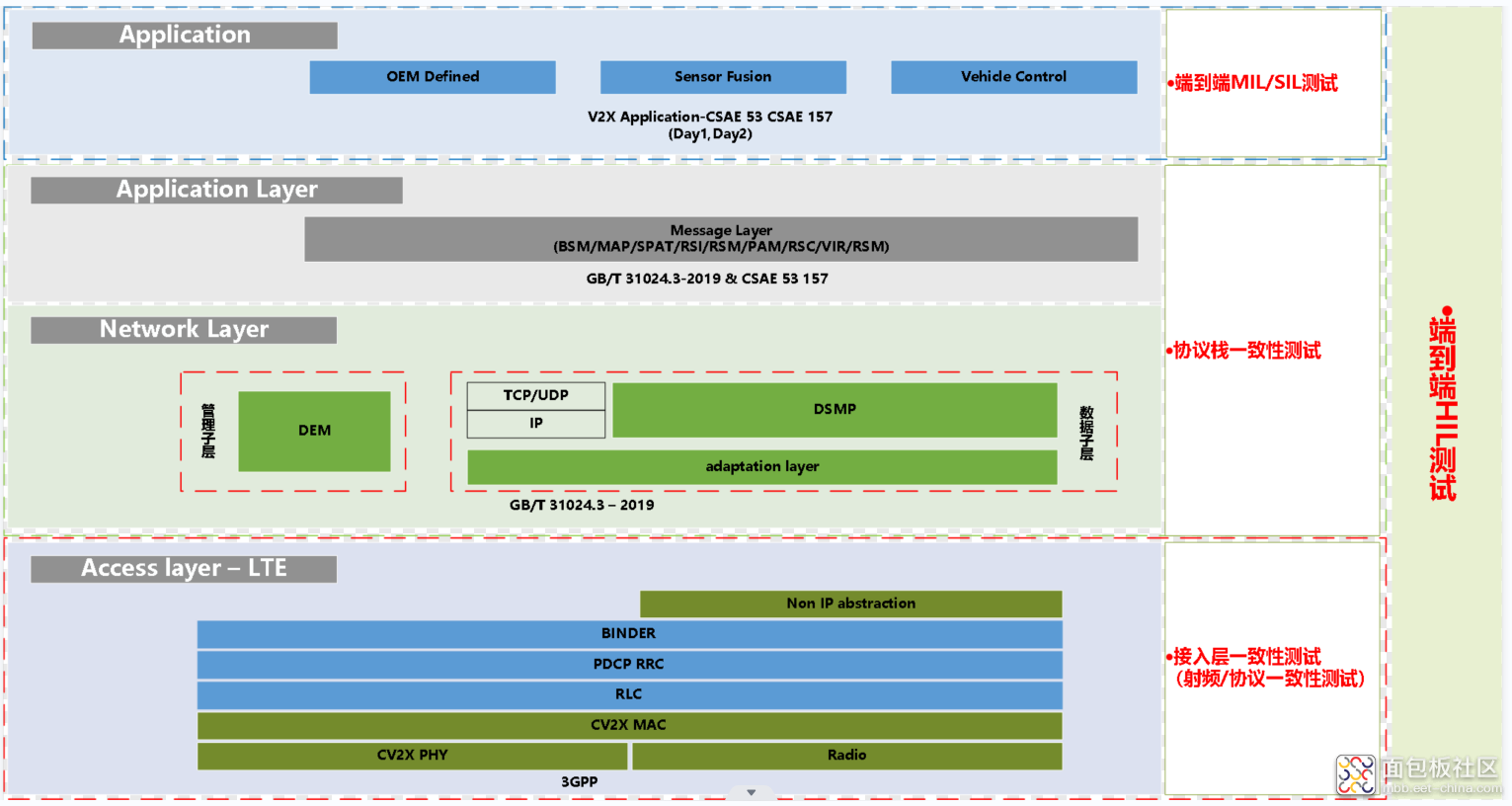The image size is (1512, 806).
Task: Click the 接入层一致性测试 label
Action: pyautogui.click(x=1246, y=657)
